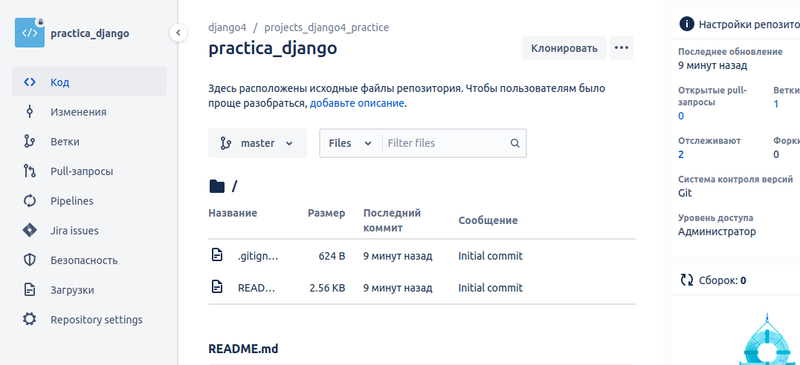
Task: Click the Pull-запросы icon in sidebar
Action: (30, 171)
